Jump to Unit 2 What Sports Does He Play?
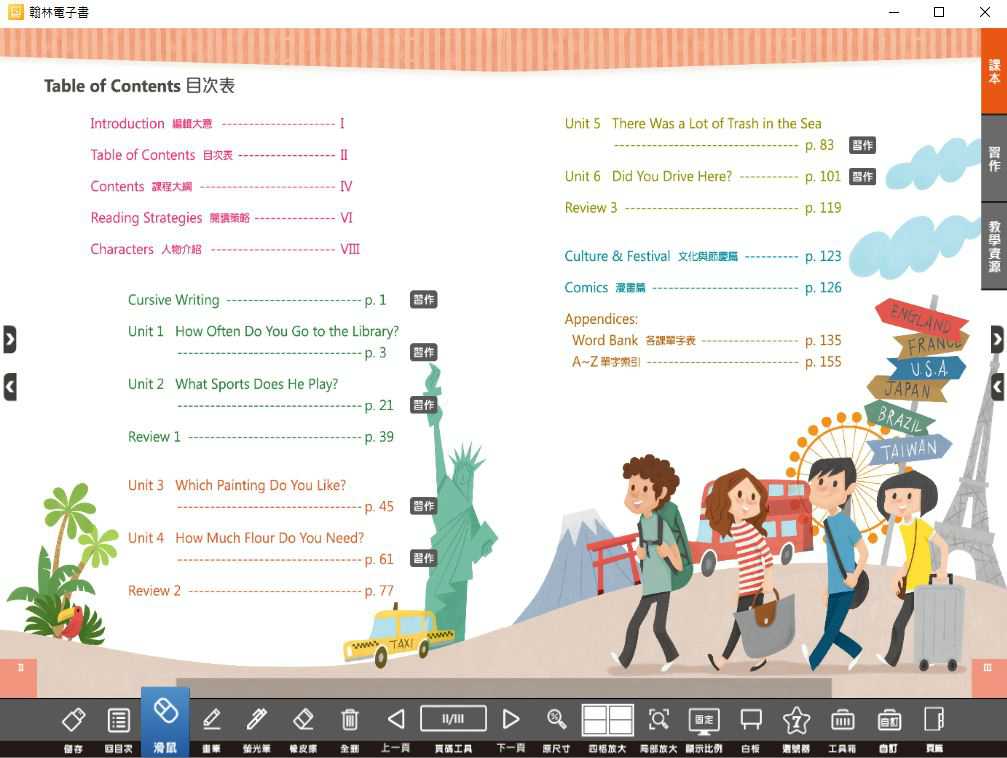1007x758 pixels. point(233,384)
